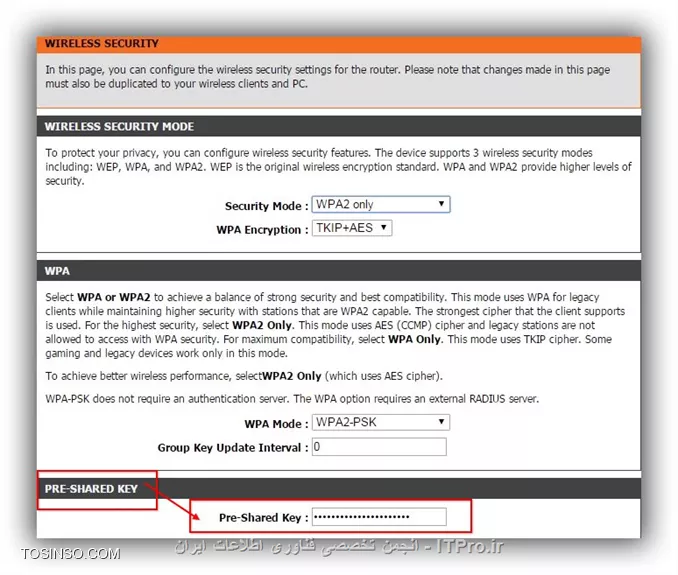Click the WPA-PSK authentication server note
The width and height of the screenshot is (678, 575).
coord(292,399)
